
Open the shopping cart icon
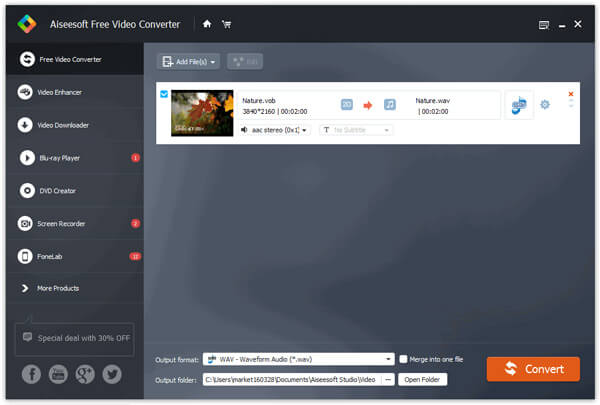click(x=227, y=24)
